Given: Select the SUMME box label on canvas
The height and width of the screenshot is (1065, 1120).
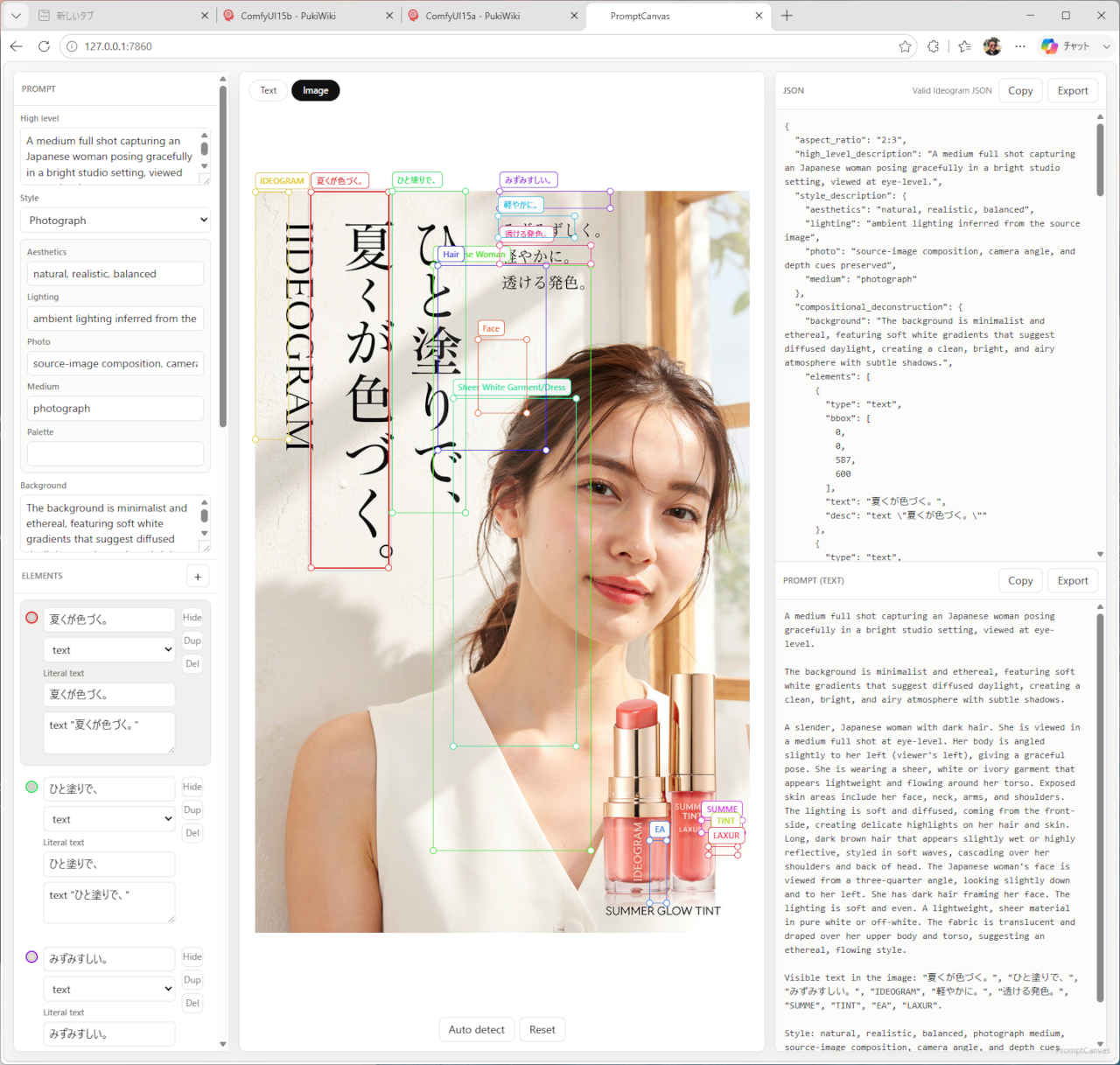Looking at the screenshot, I should tap(722, 809).
